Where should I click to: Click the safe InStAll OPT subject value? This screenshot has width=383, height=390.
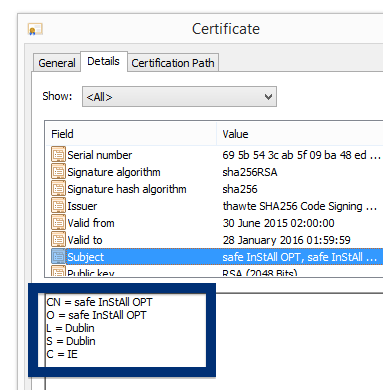[x=300, y=257]
